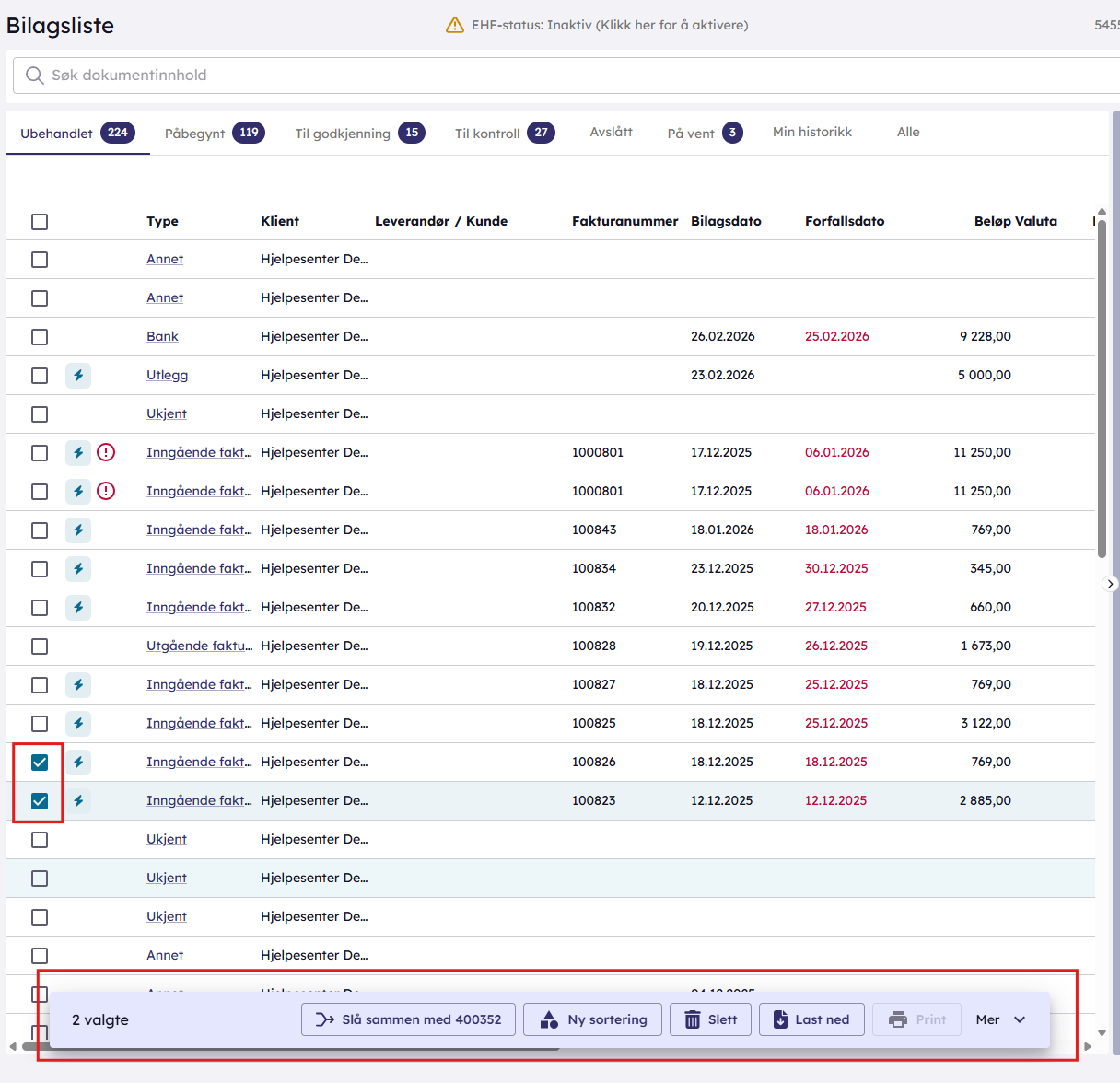
Task: Uncheck the checkbox for invoice 100826
Action: (40, 763)
